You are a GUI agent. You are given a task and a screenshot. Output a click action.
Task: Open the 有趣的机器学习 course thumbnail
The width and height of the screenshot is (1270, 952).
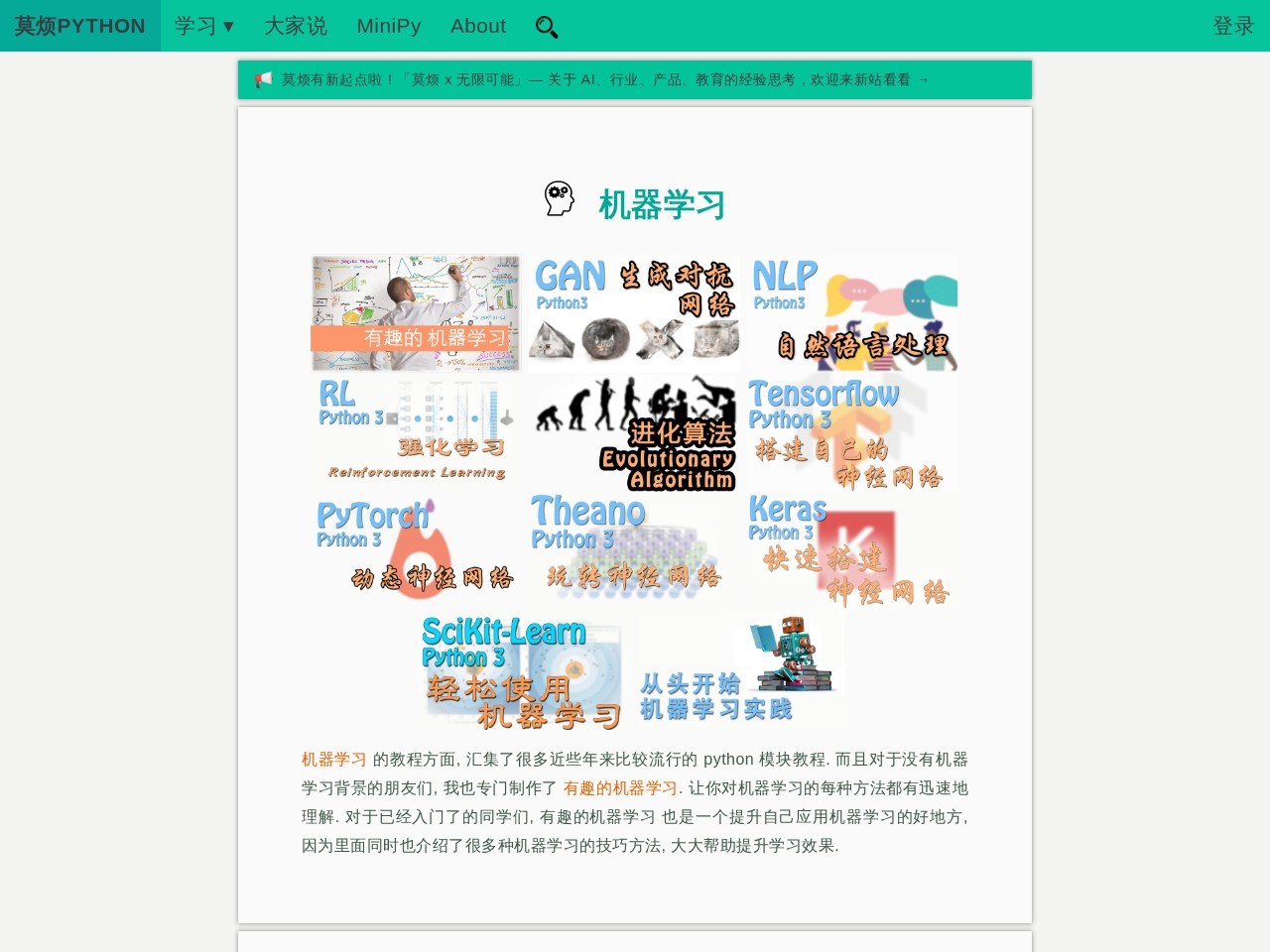coord(415,311)
